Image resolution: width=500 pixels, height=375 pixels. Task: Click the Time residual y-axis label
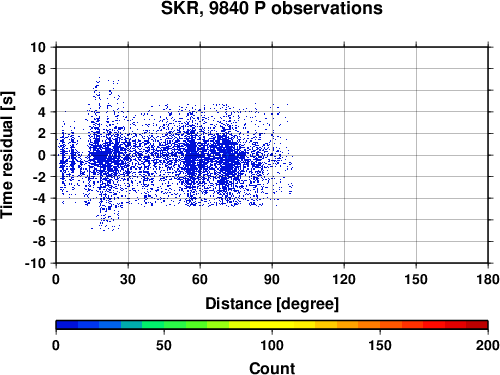(x=7, y=155)
